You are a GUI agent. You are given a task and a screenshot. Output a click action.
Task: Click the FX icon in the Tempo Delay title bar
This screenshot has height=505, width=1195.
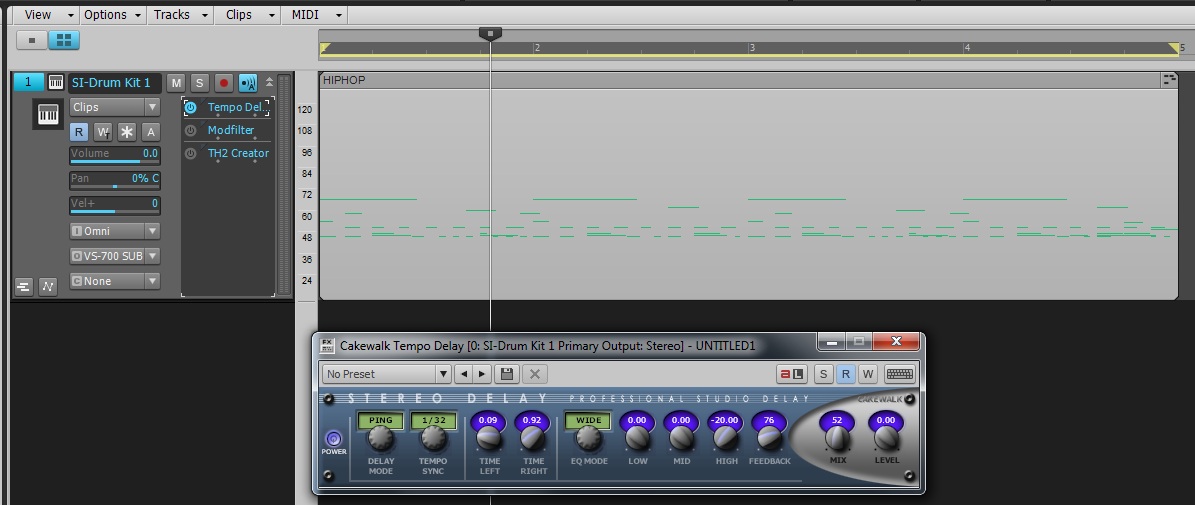point(327,345)
